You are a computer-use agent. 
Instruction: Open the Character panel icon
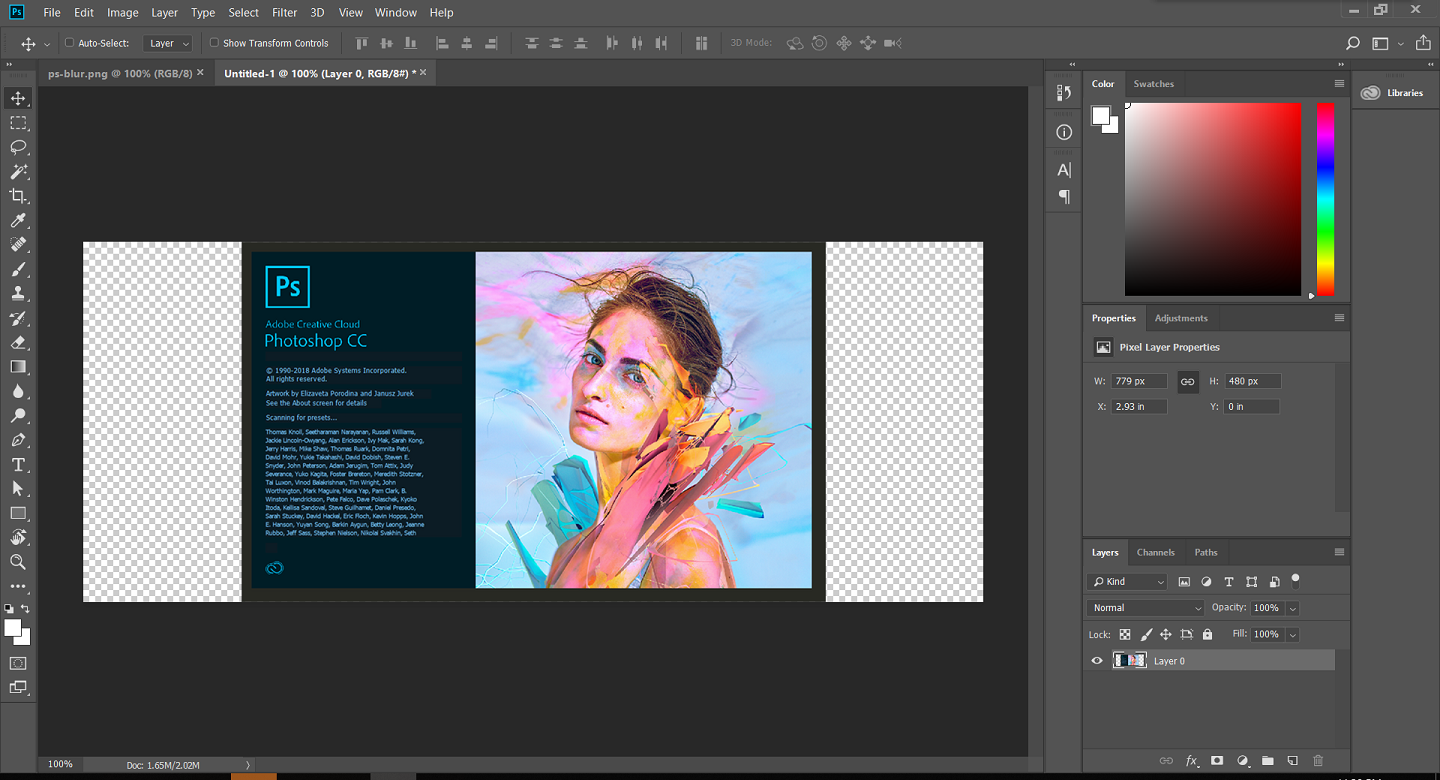click(x=1064, y=170)
